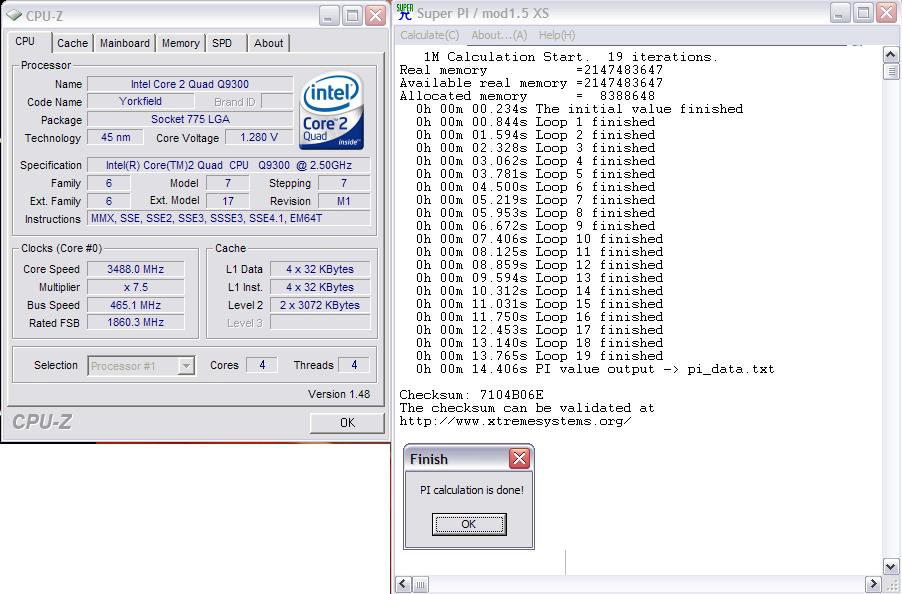Click the 1M Calculation Start line
902x594 pixels.
click(x=571, y=57)
